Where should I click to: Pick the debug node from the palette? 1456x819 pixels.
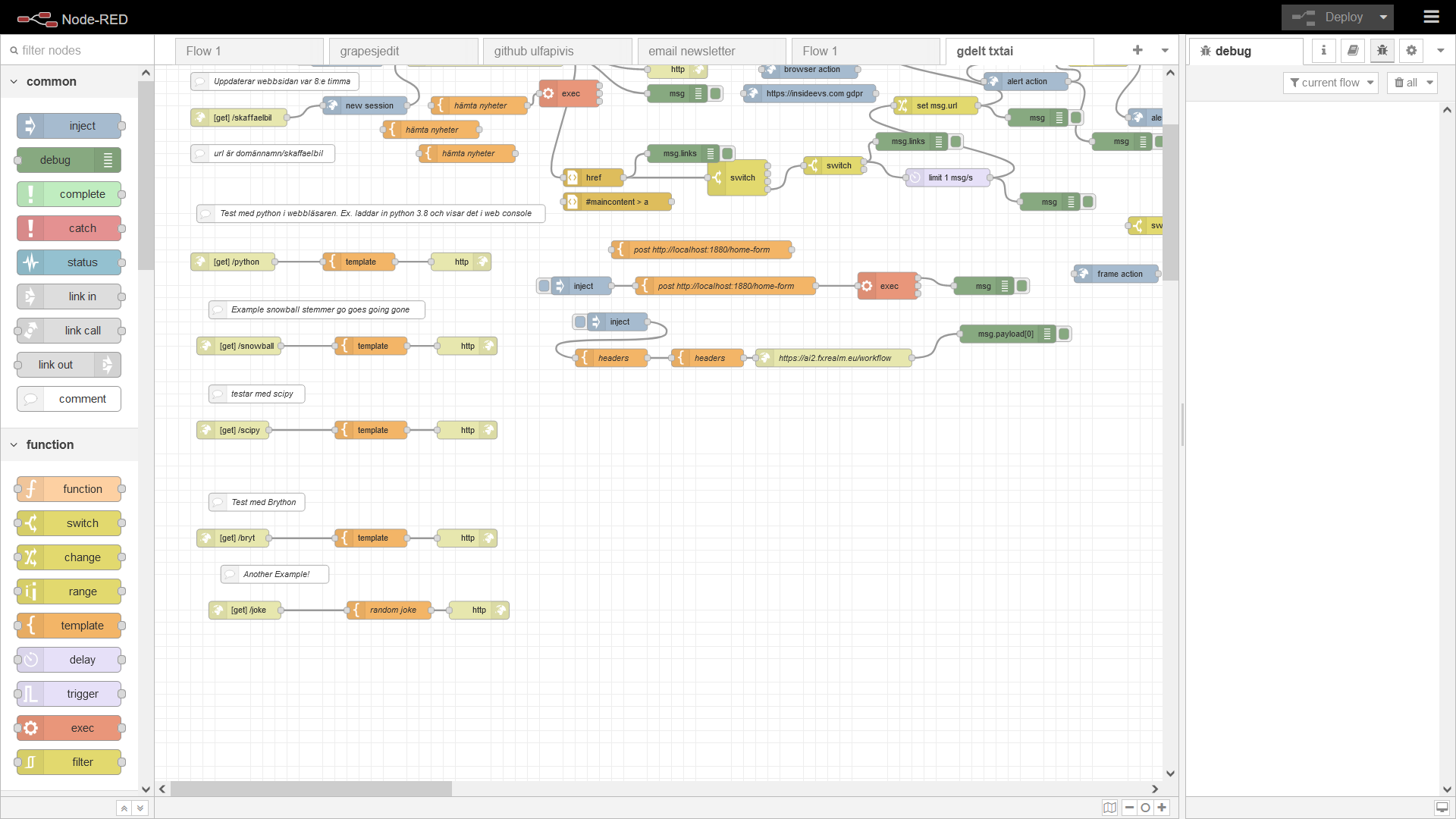(69, 160)
